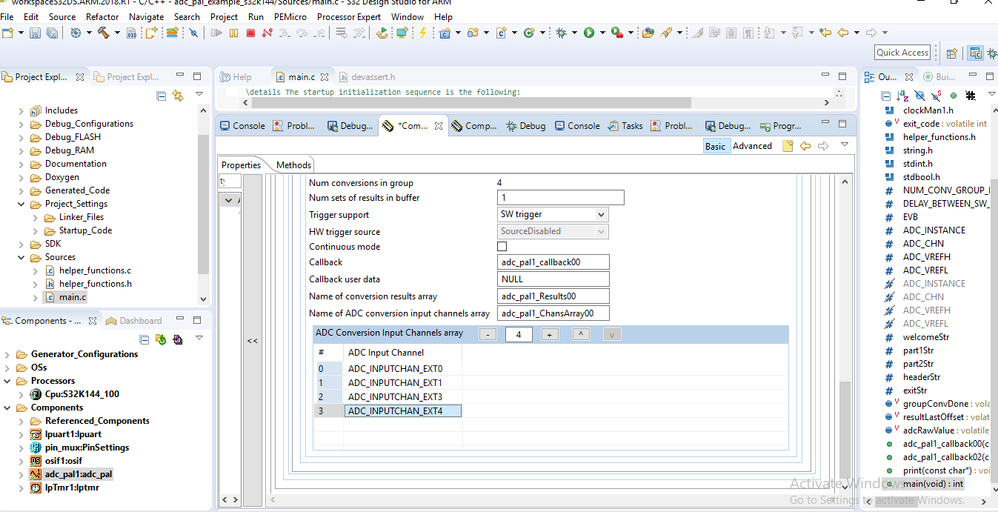Switch to the Methods tab
Screen dimensions: 998x512
(x=293, y=165)
